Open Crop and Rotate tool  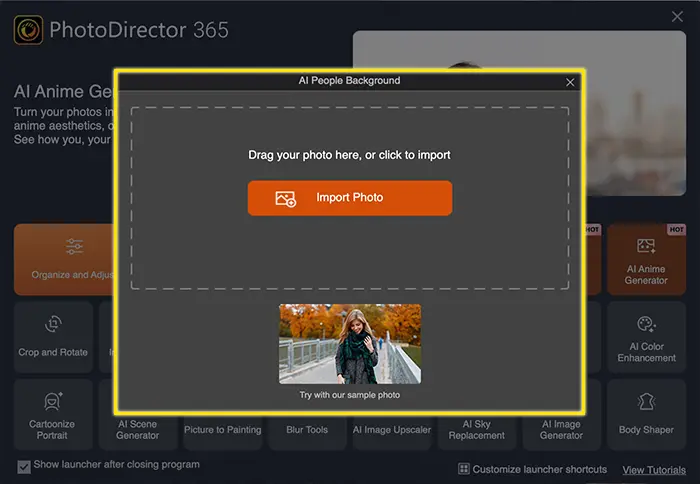(x=53, y=337)
